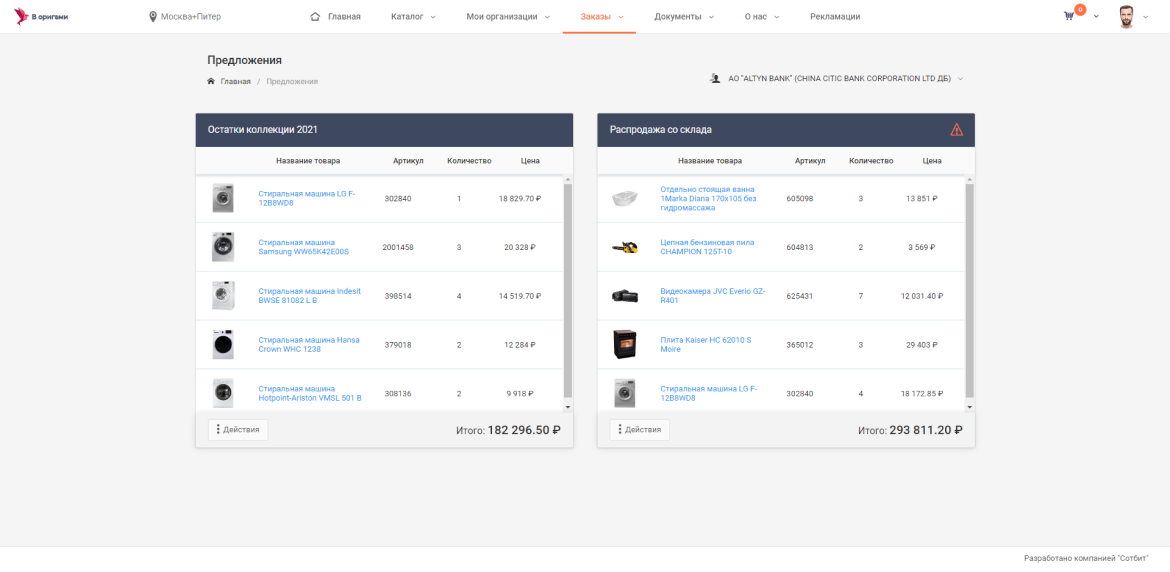Click the Артикул column header in Остатки коллекции
Viewport: 1170px width, 572px height.
pos(408,160)
